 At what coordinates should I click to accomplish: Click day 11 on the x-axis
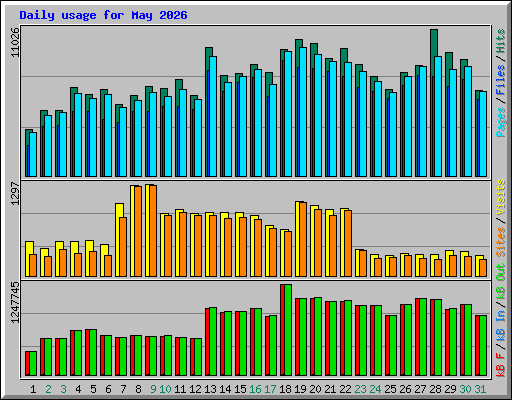point(180,389)
